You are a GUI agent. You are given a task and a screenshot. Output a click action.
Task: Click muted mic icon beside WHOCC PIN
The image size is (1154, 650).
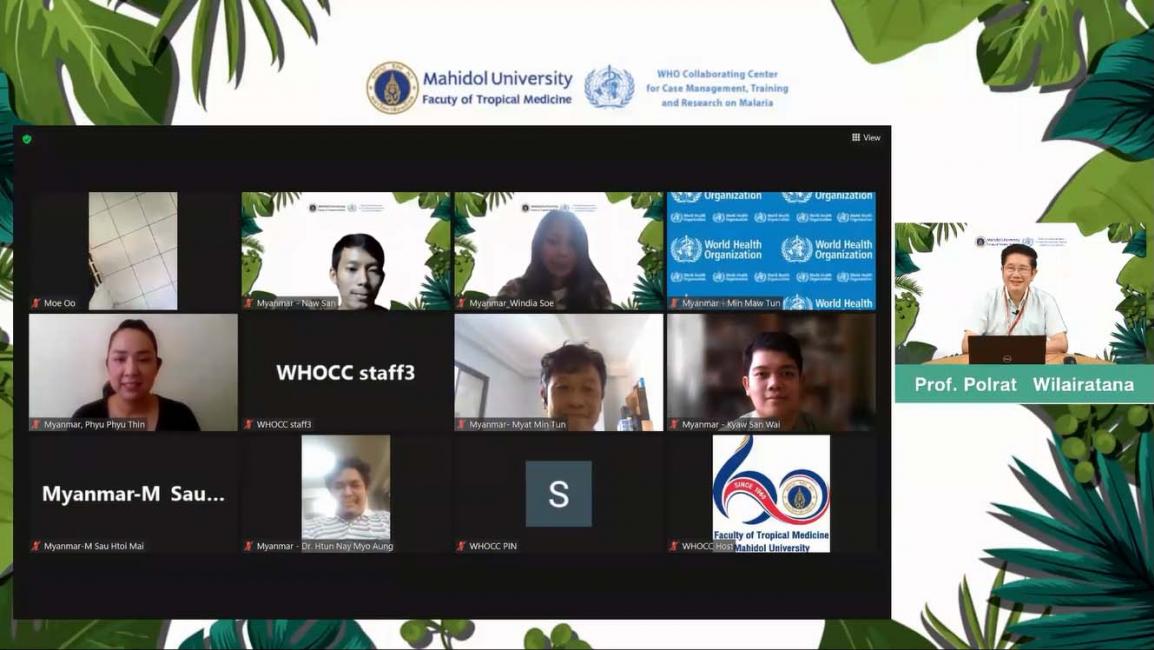click(x=461, y=545)
